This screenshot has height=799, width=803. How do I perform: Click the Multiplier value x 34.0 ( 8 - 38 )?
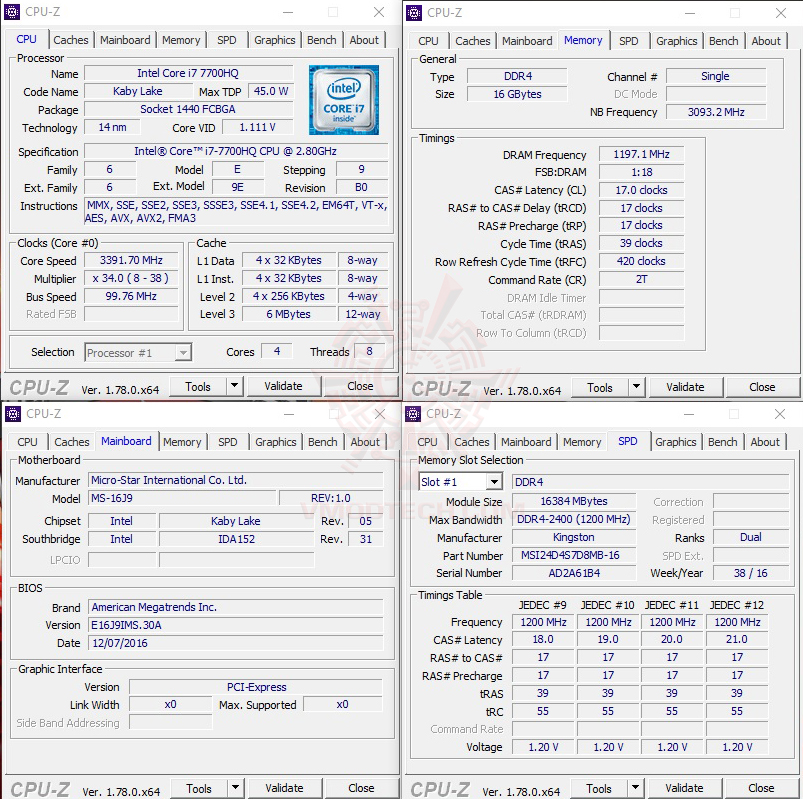131,278
